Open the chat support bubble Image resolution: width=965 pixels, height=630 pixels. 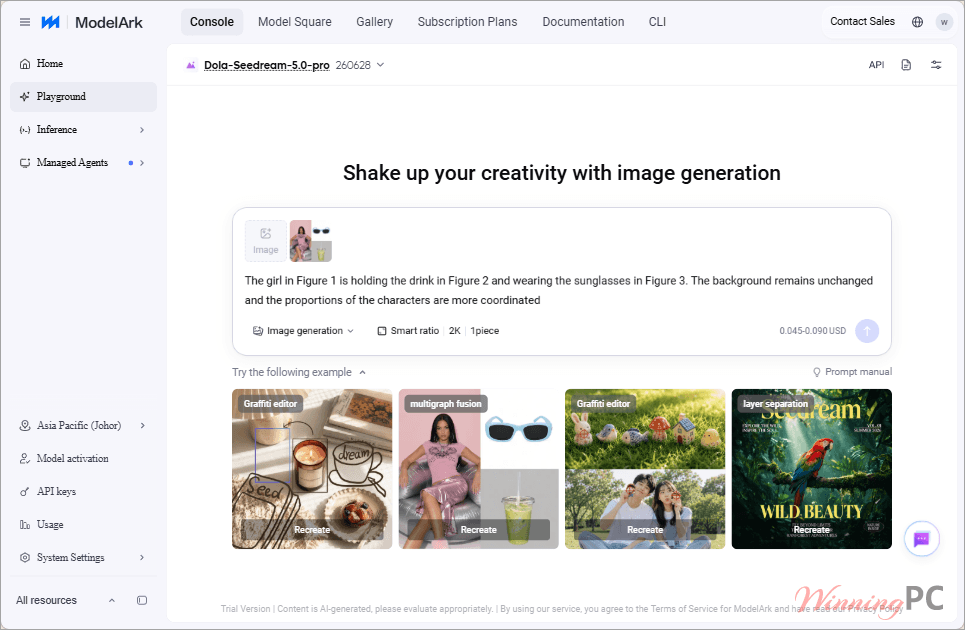click(x=921, y=539)
